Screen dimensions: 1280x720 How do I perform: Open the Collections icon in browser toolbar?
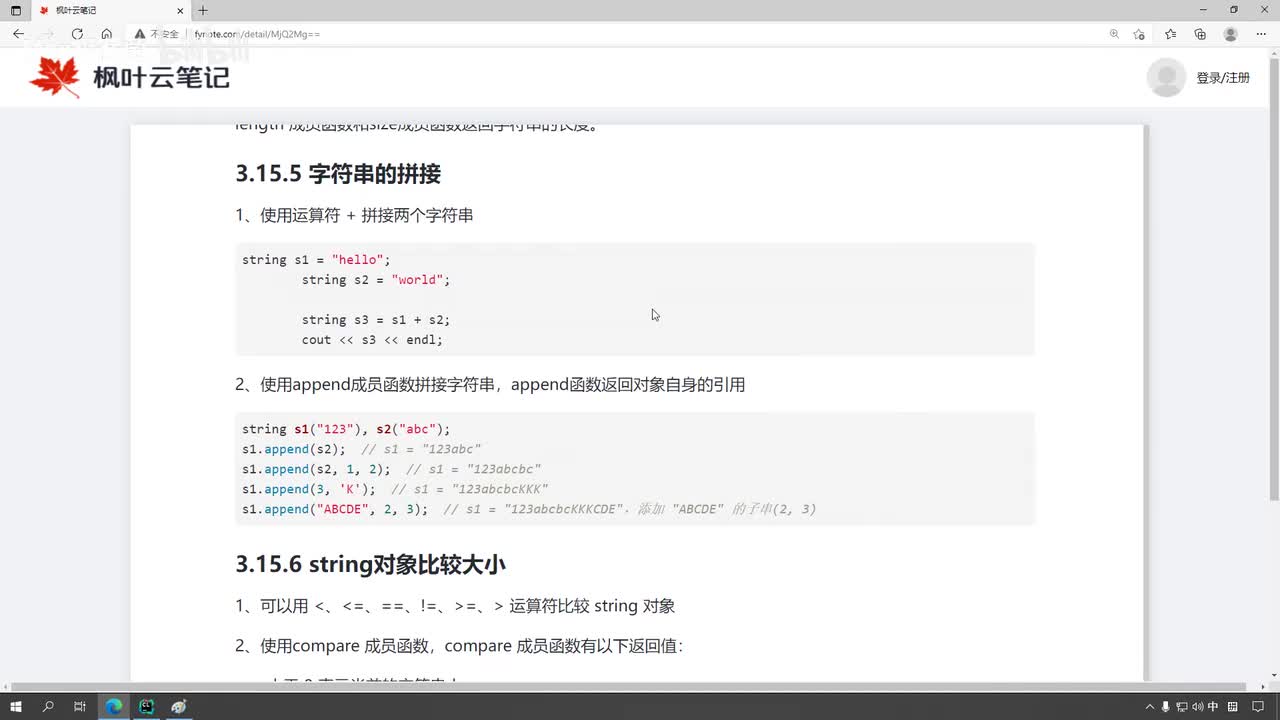[x=1200, y=34]
